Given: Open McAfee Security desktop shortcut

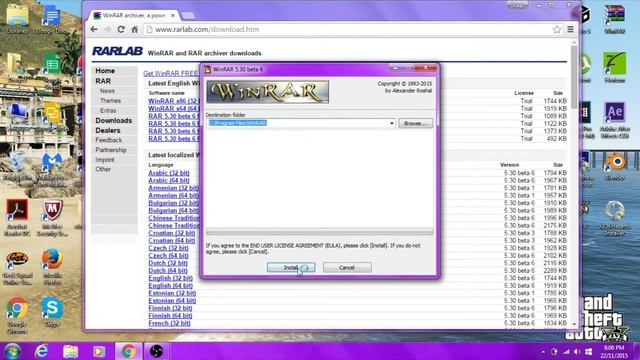Looking at the screenshot, I should pos(52,218).
